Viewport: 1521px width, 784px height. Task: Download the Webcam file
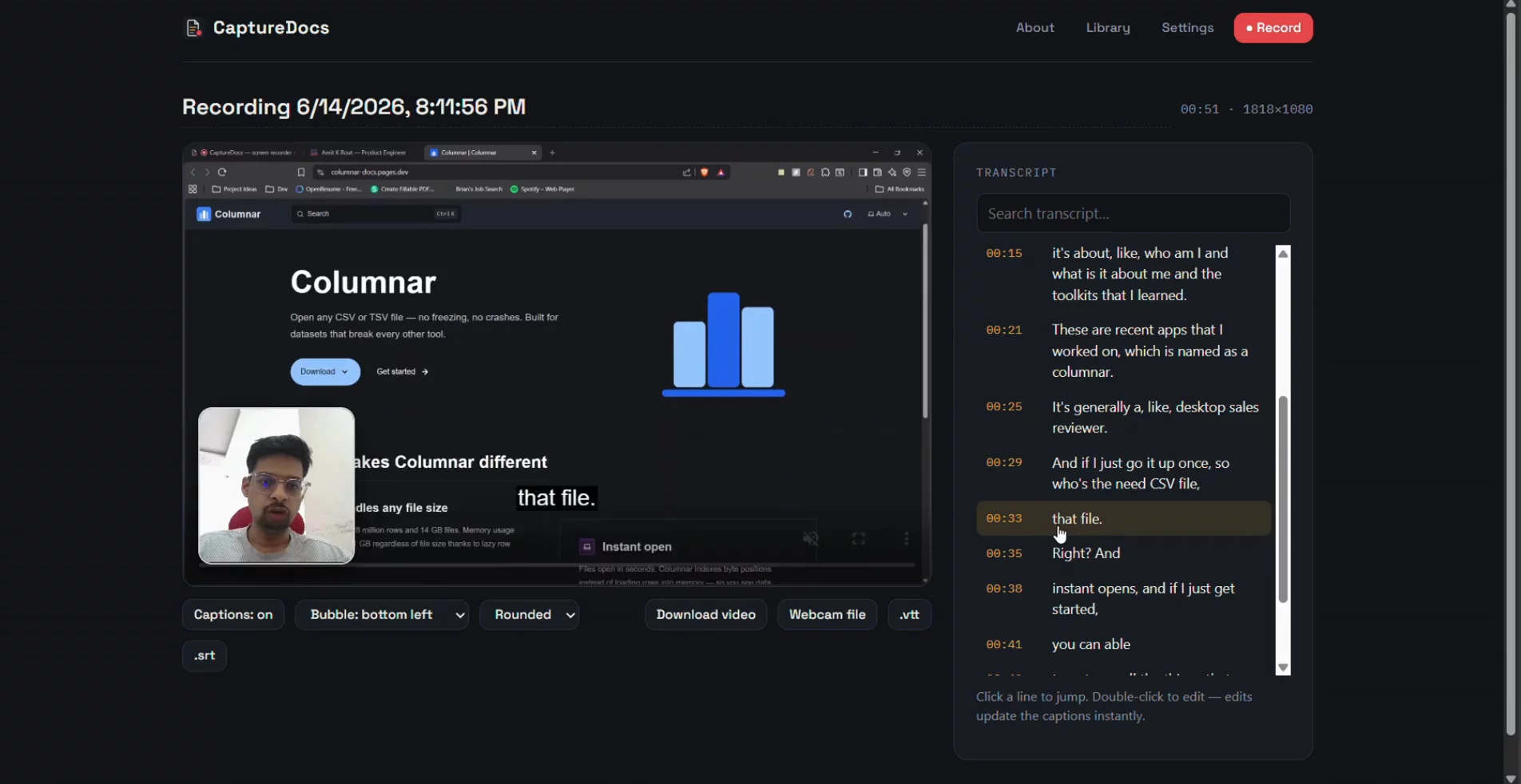coord(827,615)
